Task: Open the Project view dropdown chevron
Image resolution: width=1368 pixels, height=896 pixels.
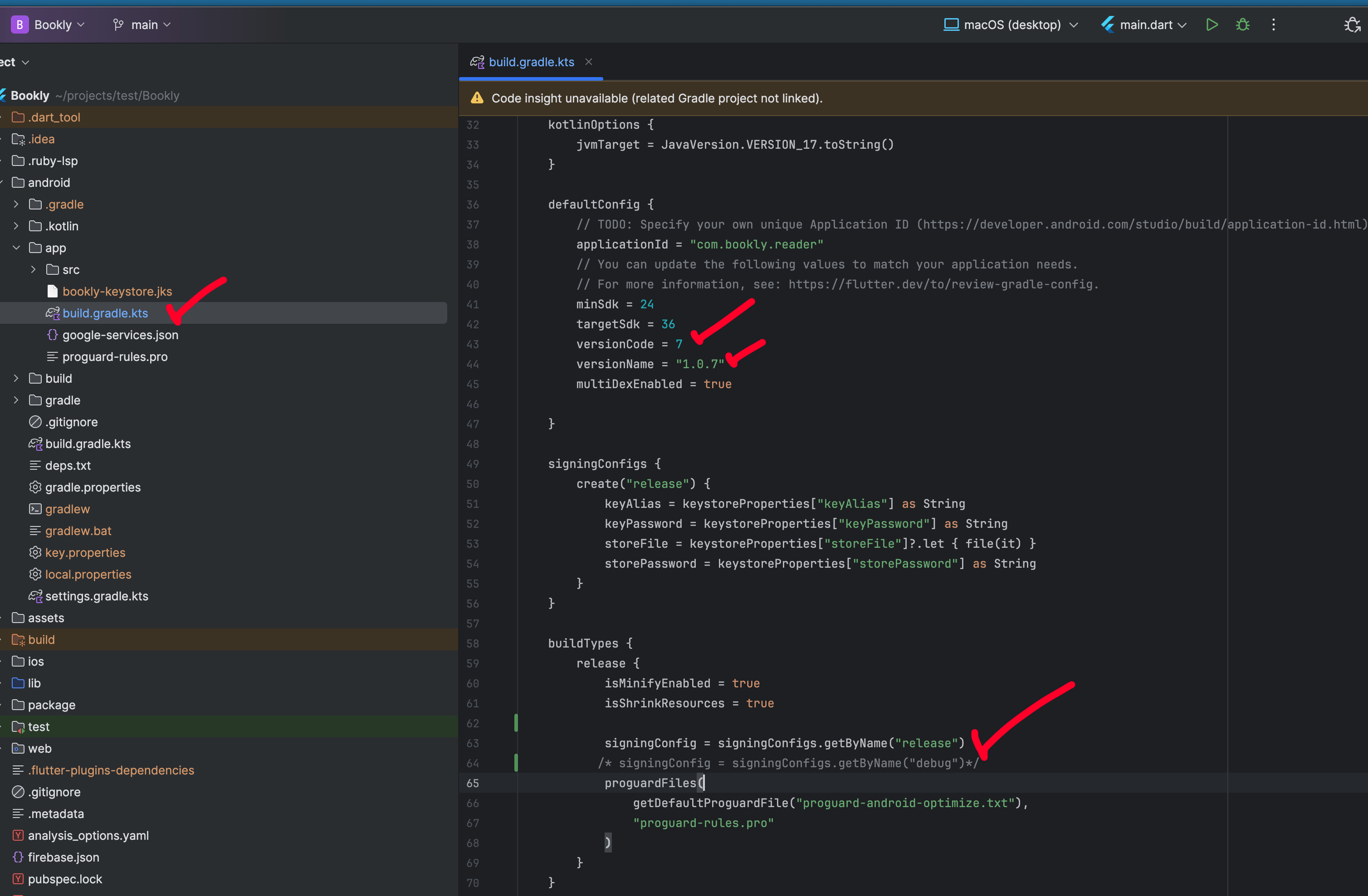Action: click(x=25, y=62)
